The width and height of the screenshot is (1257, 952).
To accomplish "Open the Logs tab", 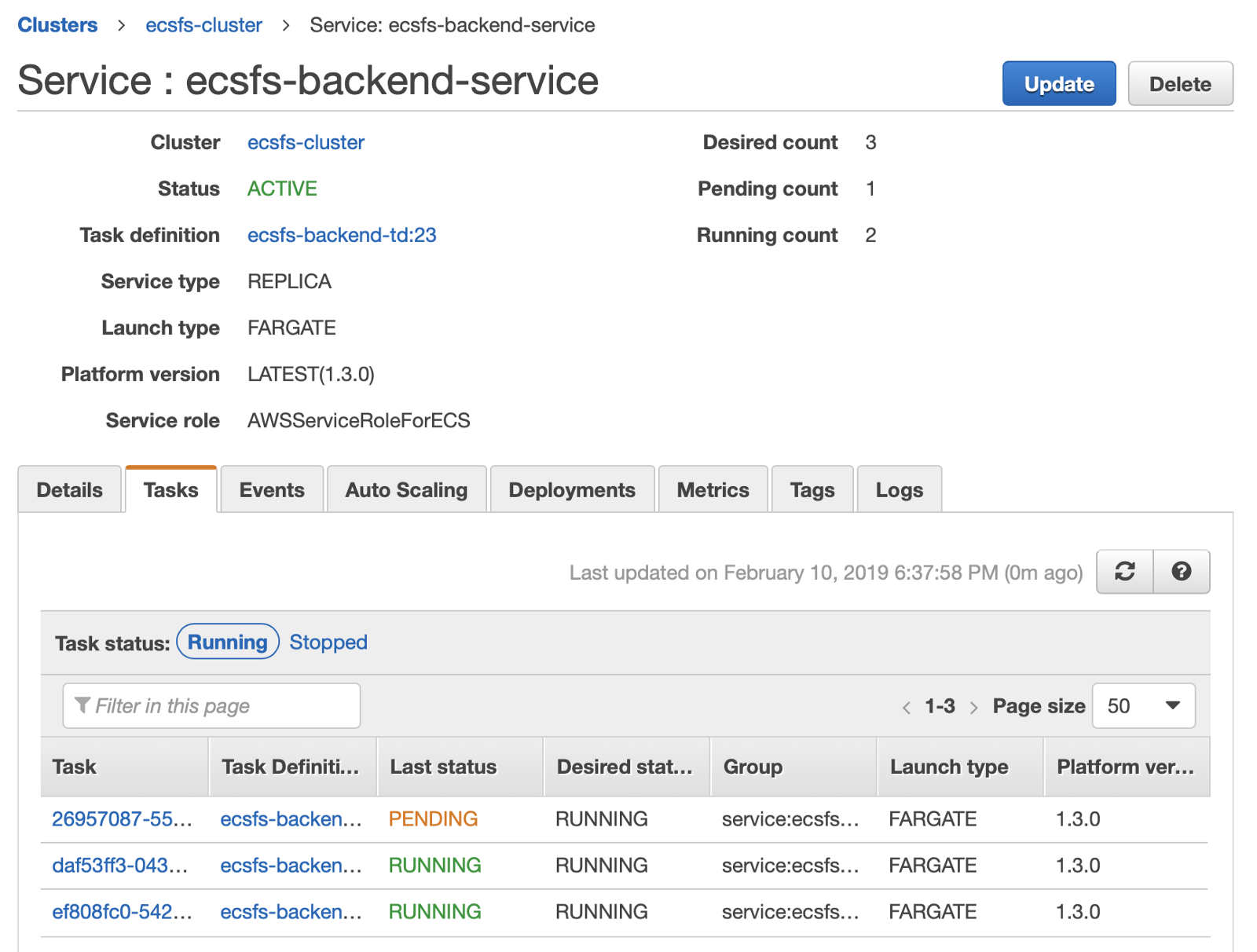I will [899, 490].
